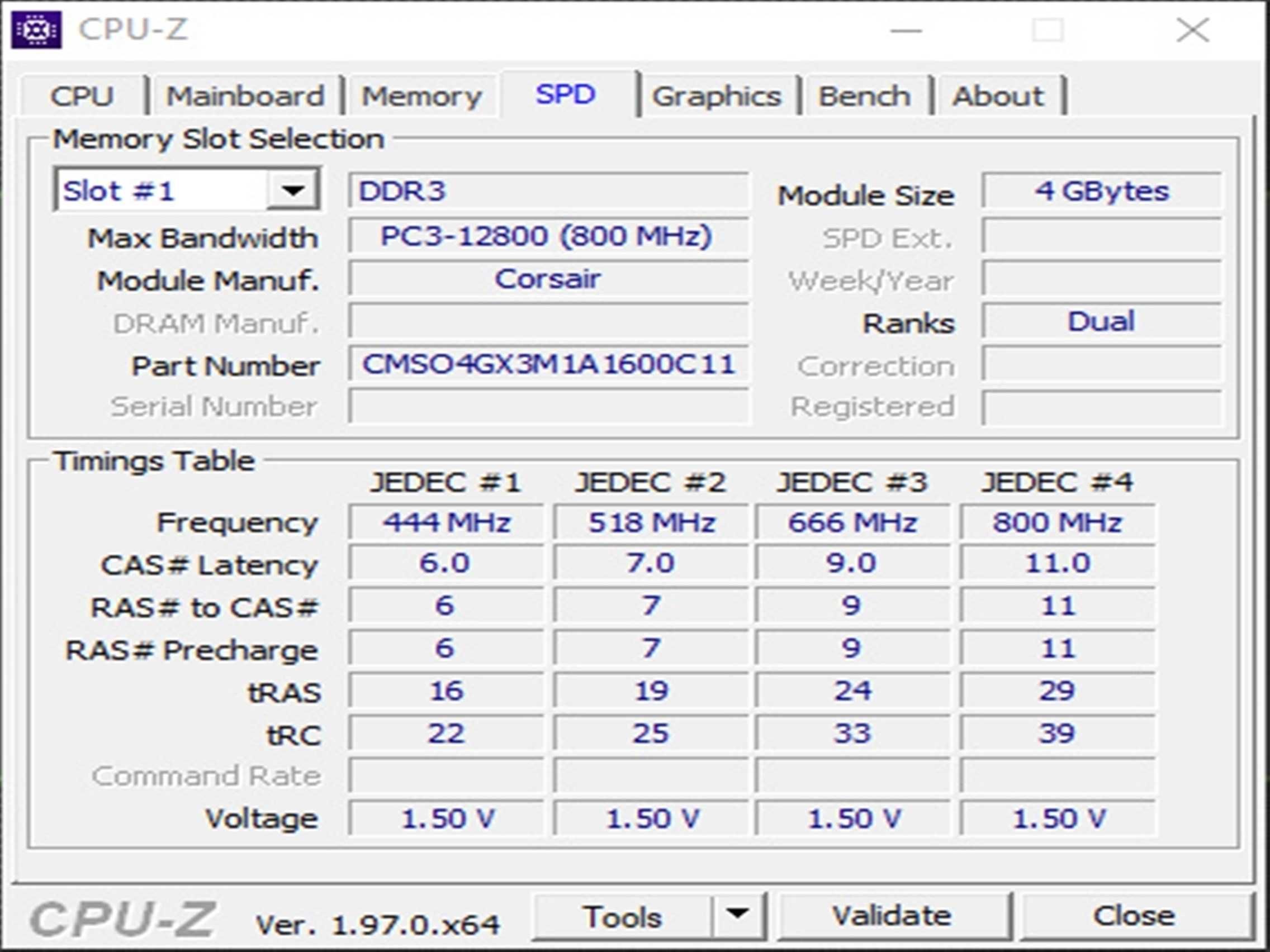The image size is (1270, 952).
Task: Switch to the Mainboard tab
Action: coord(246,96)
